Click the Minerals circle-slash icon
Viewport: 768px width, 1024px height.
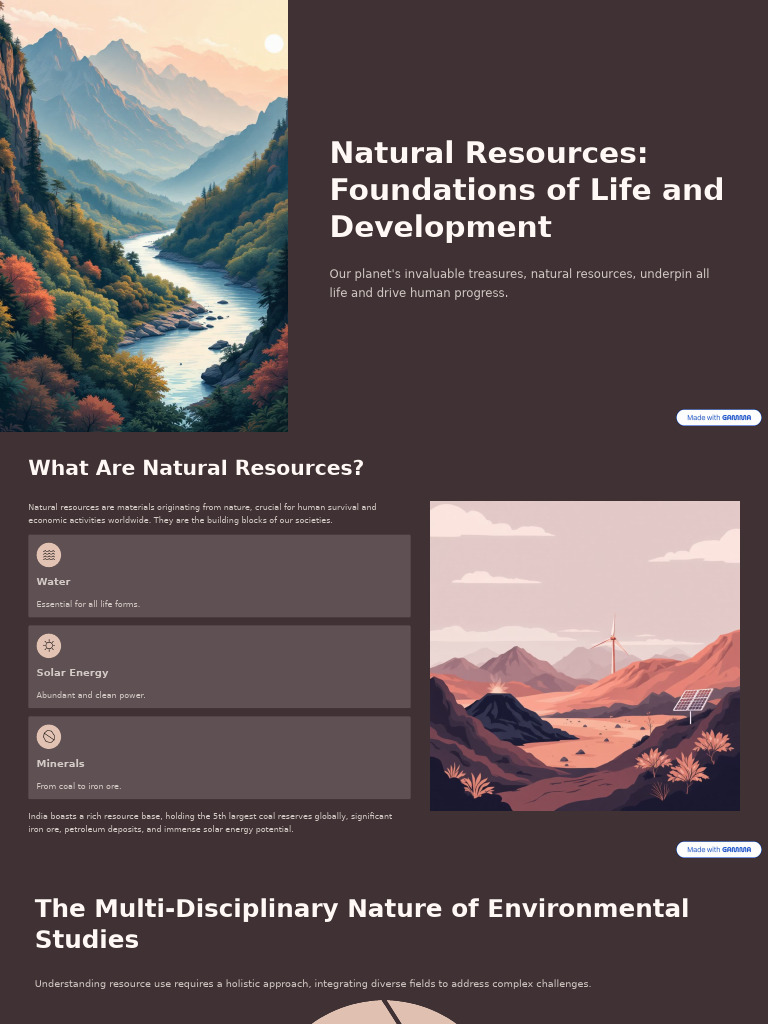[49, 737]
